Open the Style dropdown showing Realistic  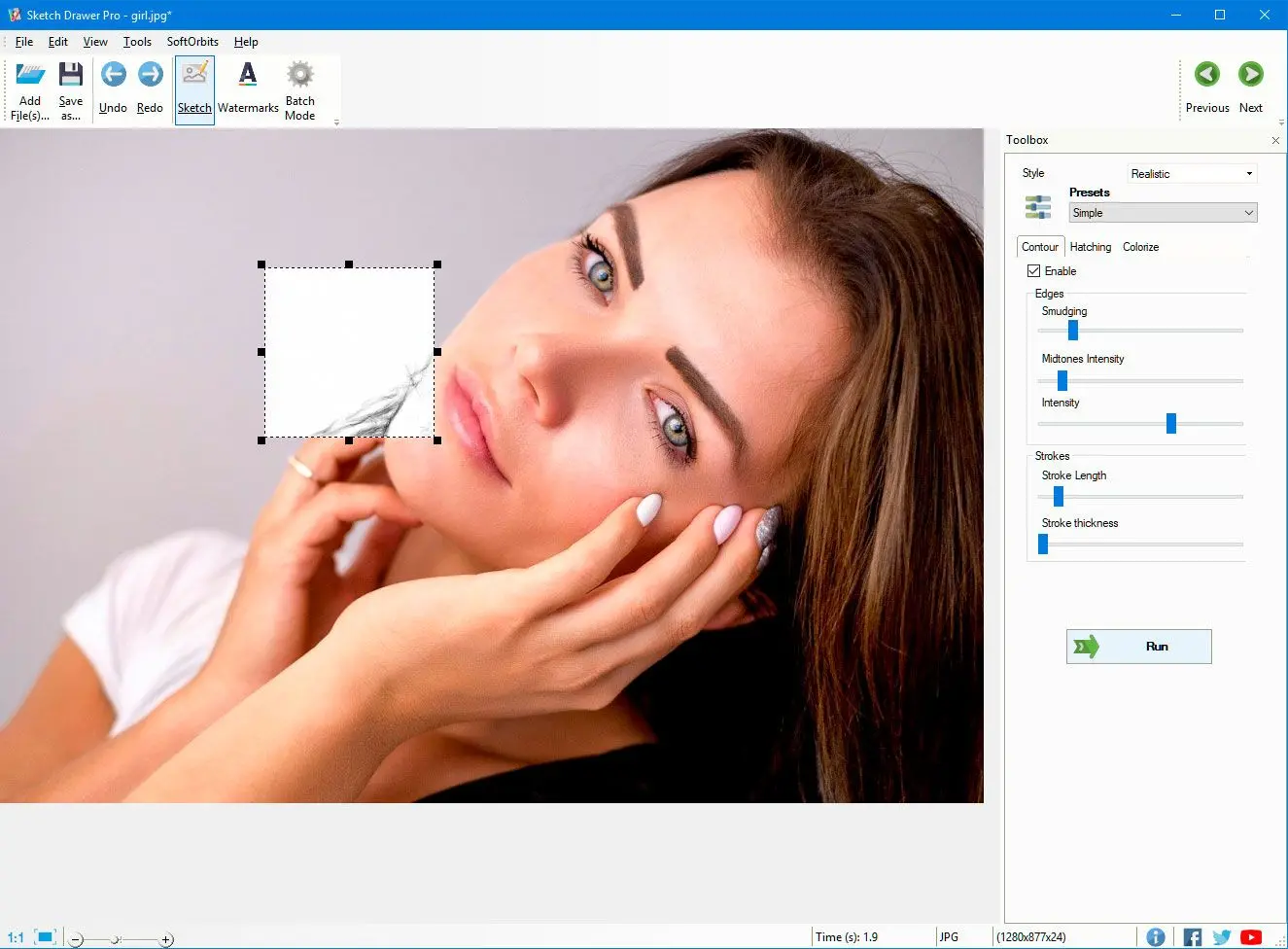pos(1192,174)
